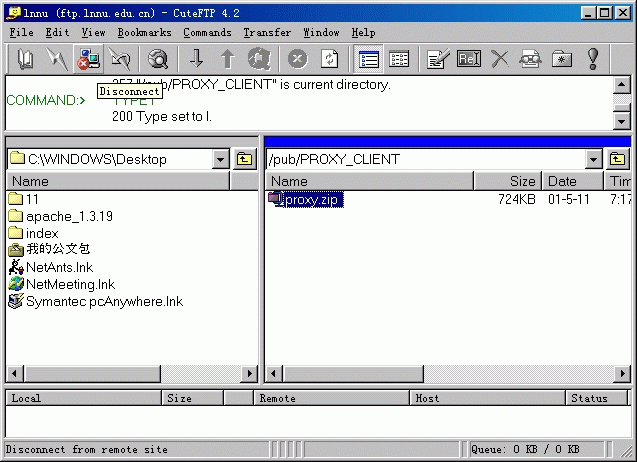
Task: Click local pane scroll right arrow
Action: pos(249,373)
